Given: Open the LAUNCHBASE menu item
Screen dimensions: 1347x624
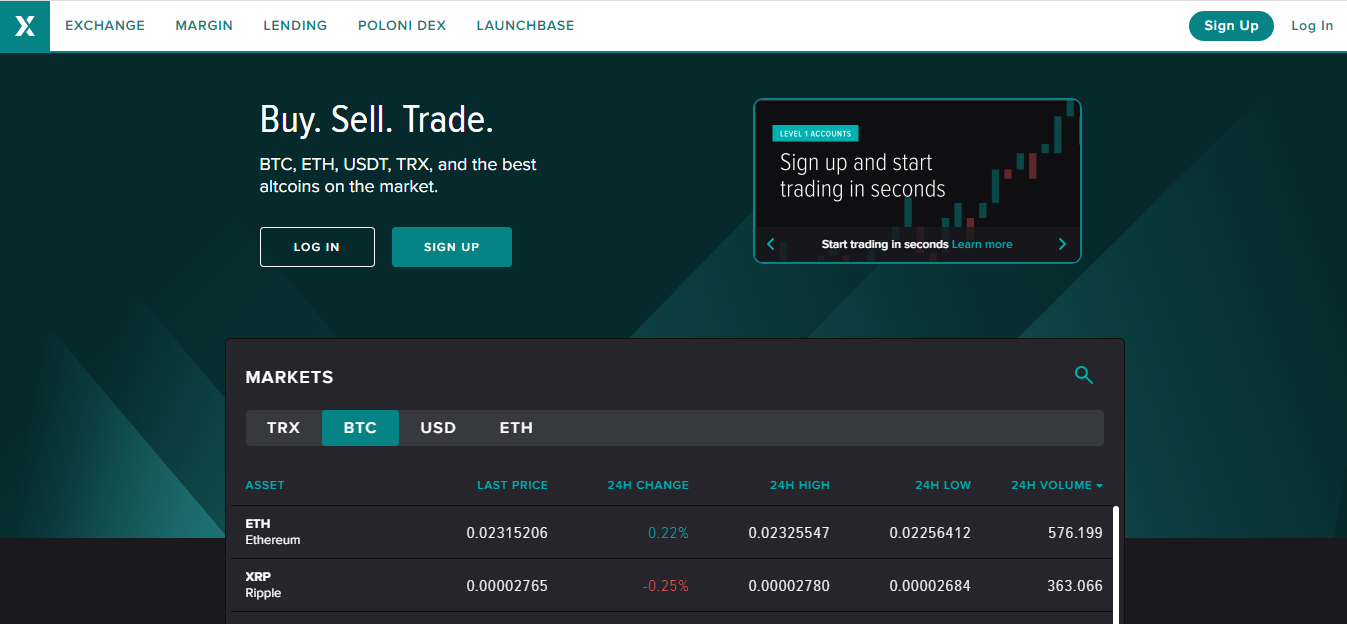Looking at the screenshot, I should 525,26.
